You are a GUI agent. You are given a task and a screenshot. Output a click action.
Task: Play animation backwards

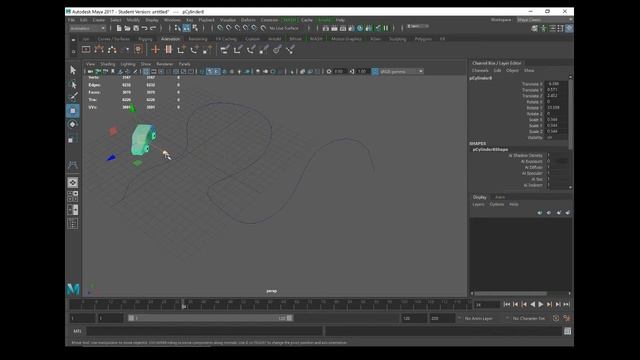(x=532, y=304)
